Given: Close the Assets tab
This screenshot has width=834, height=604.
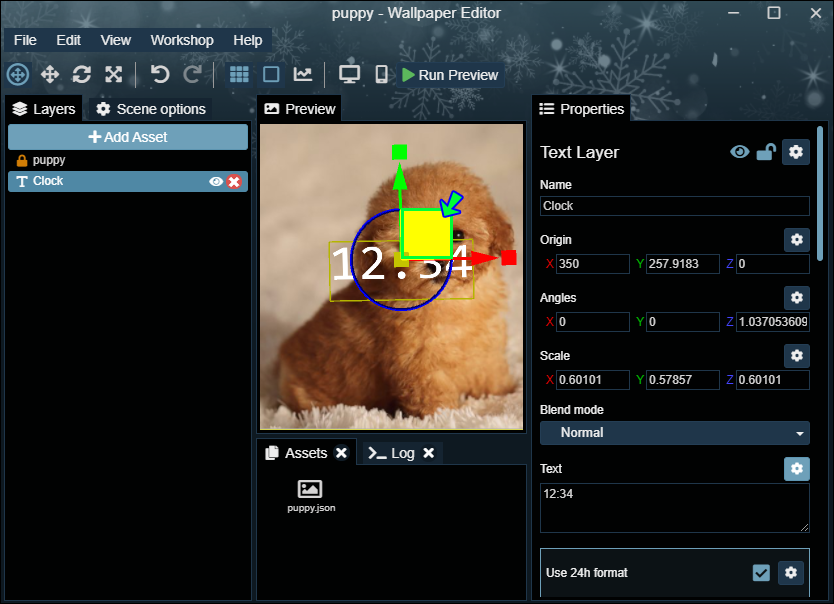Looking at the screenshot, I should 341,453.
